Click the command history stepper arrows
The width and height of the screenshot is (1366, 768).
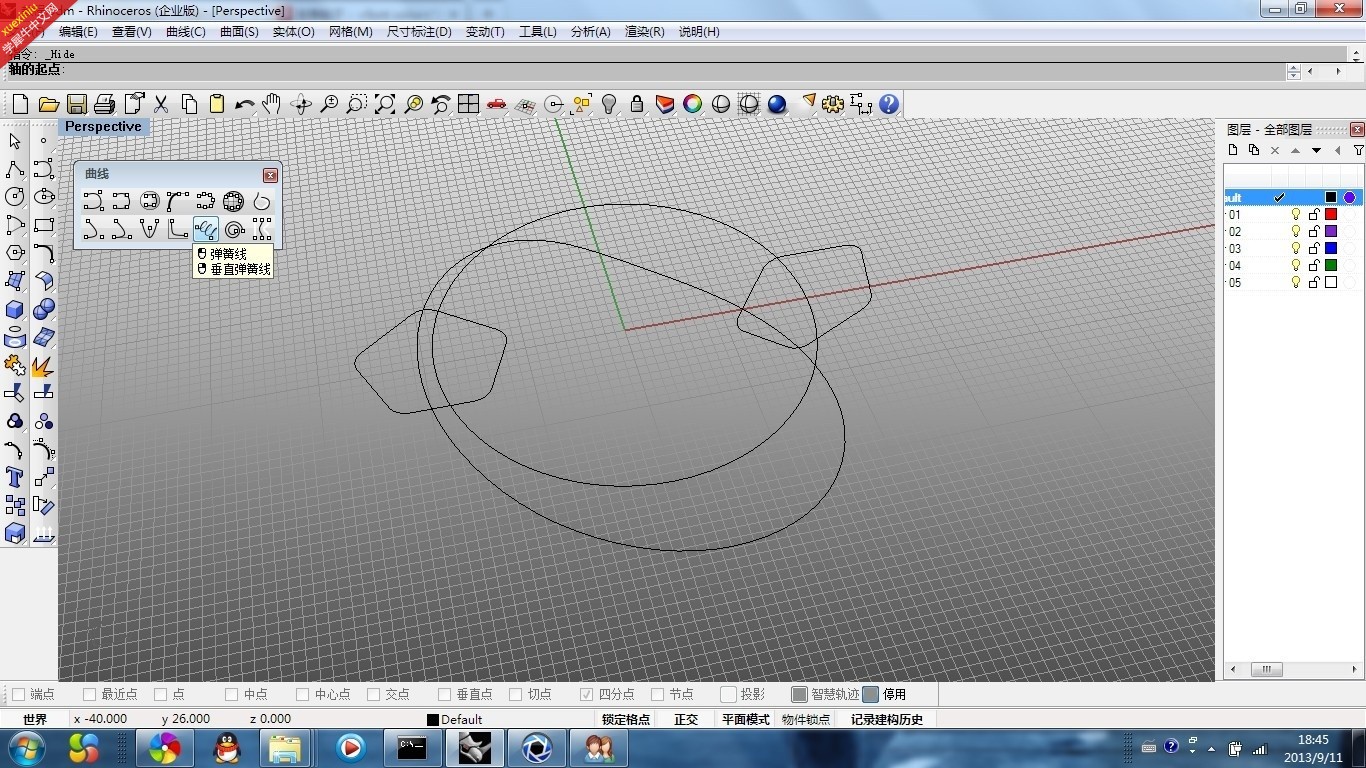click(x=1294, y=72)
